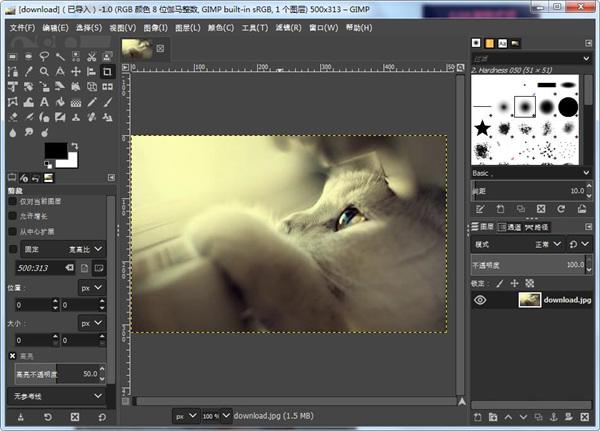The image size is (600, 431).
Task: Select the Fuzzy Select magic wand tool
Action: pyautogui.click(x=60, y=57)
